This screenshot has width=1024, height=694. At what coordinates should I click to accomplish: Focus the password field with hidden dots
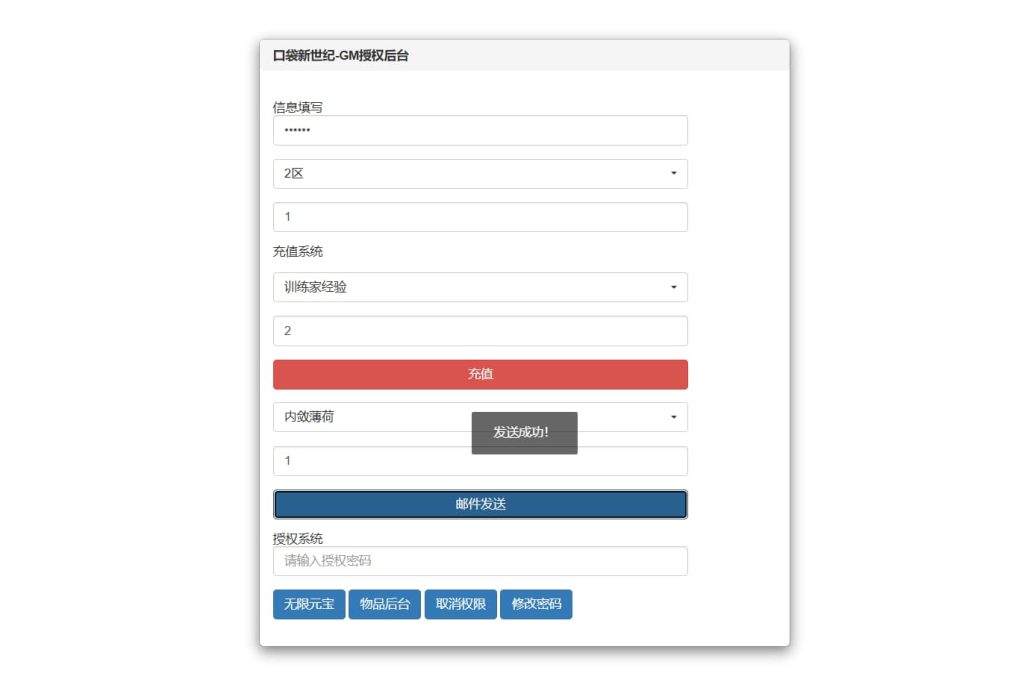[480, 130]
